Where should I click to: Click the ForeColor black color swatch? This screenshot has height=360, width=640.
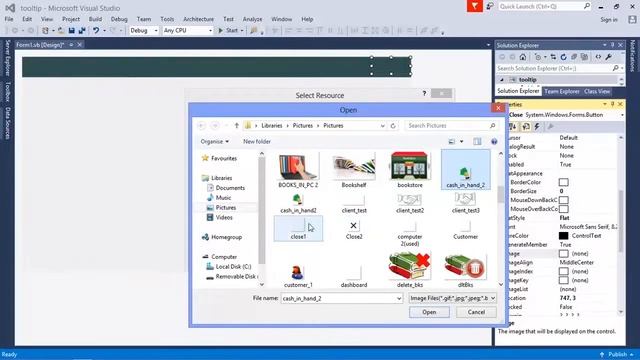(x=563, y=236)
